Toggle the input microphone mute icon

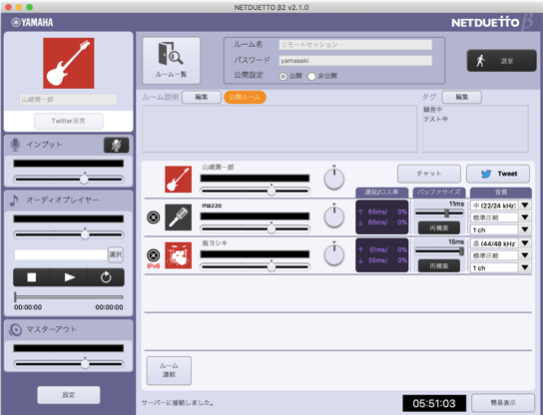pos(116,145)
